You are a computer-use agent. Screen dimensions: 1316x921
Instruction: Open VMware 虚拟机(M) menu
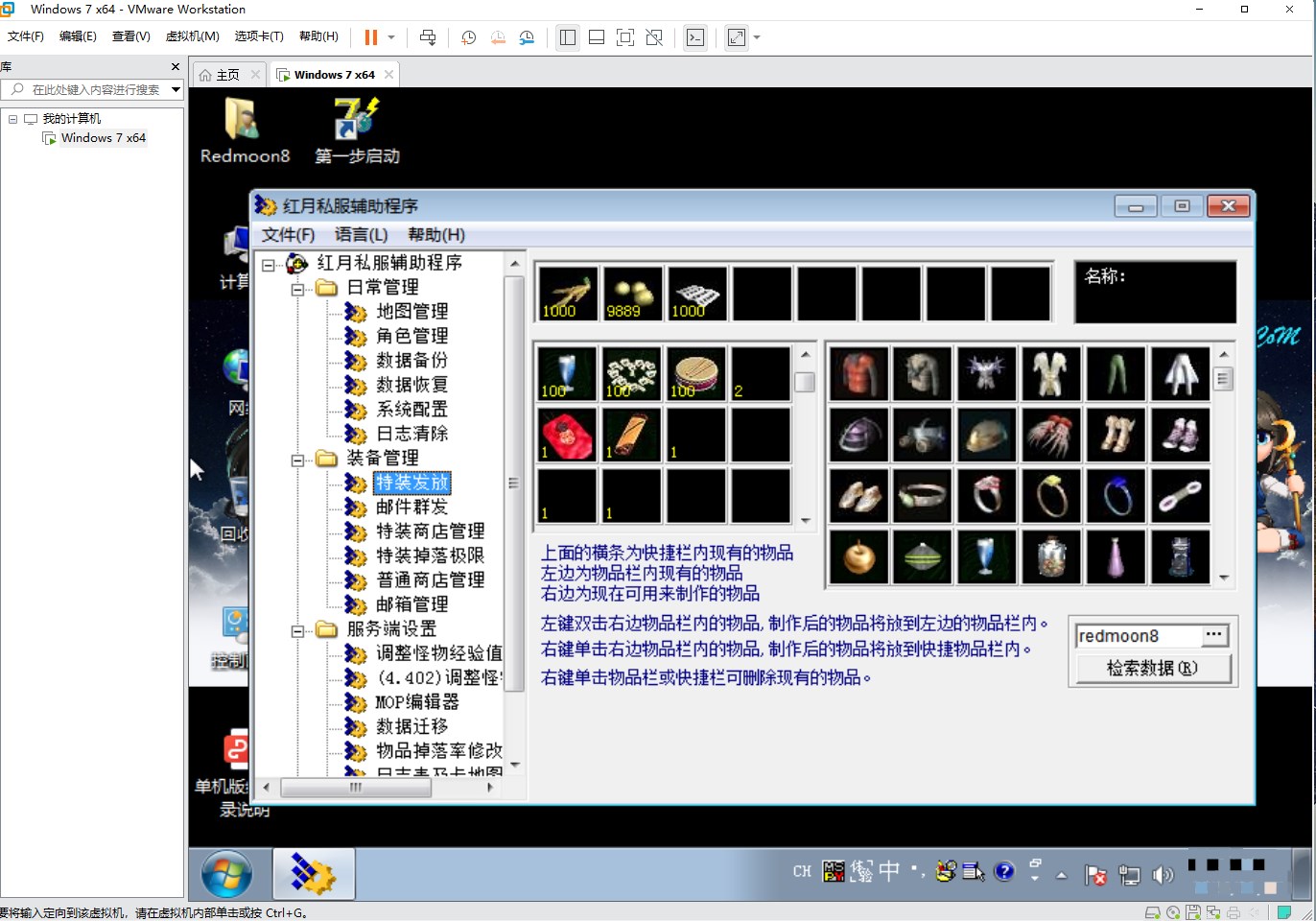point(192,36)
